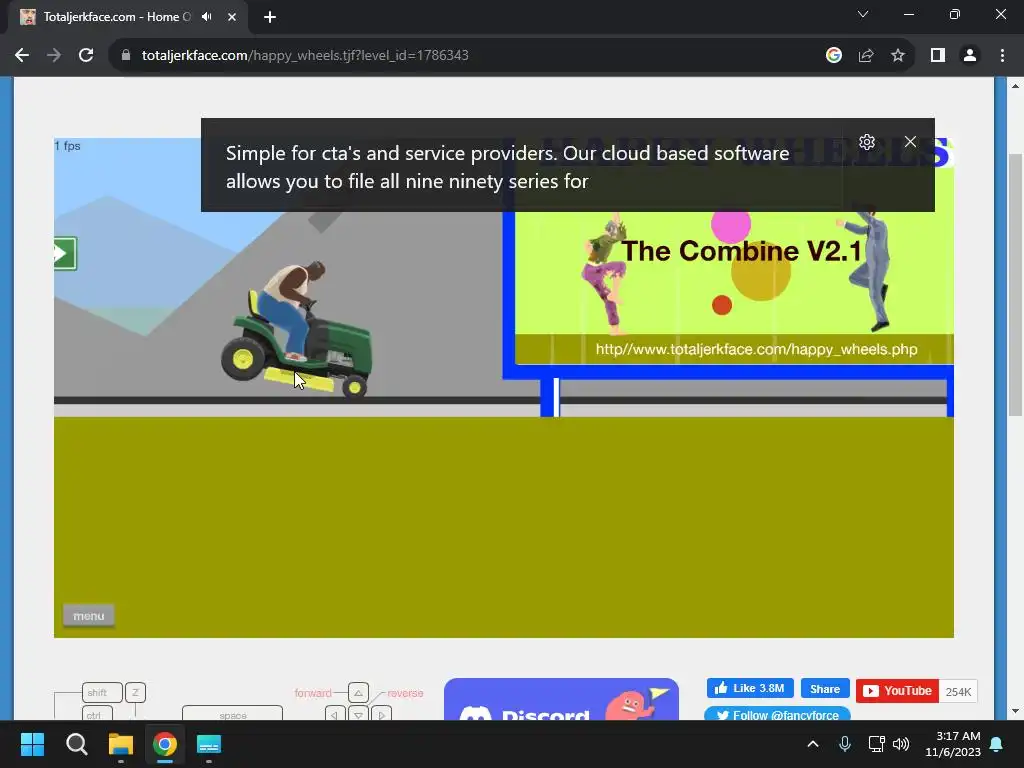Mute the tab using the speaker icon

point(206,17)
